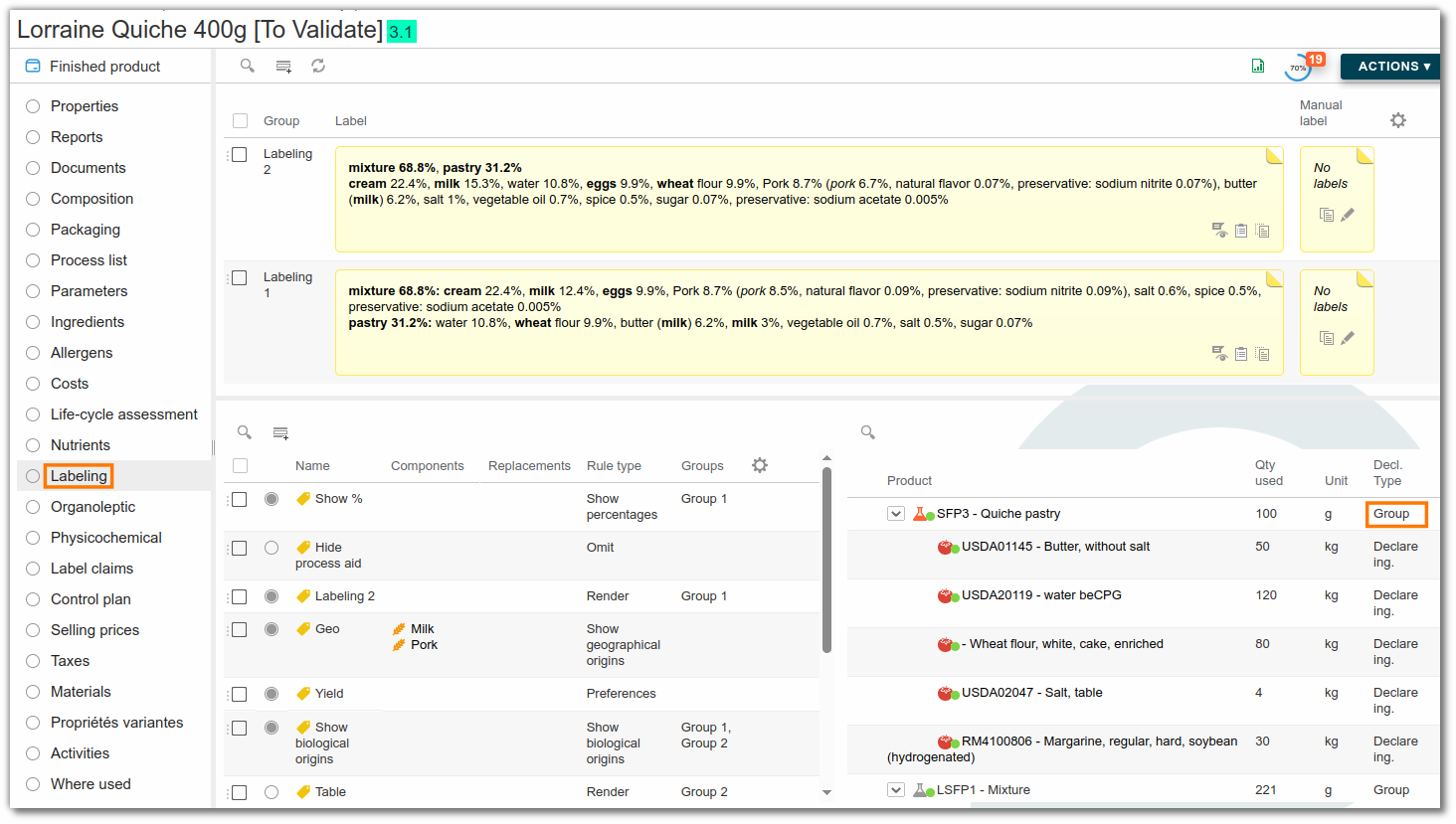Edit the manual label for Labeling 2 with the pencil

click(1348, 215)
